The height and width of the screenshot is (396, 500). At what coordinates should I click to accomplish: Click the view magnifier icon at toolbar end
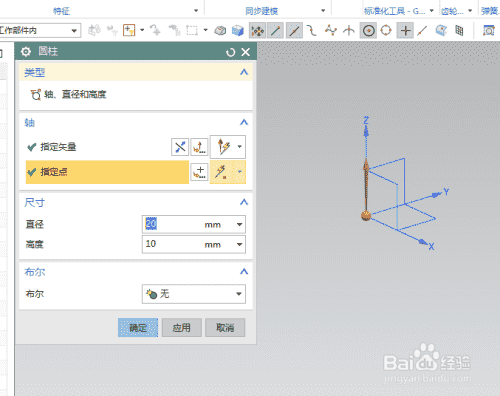point(489,31)
